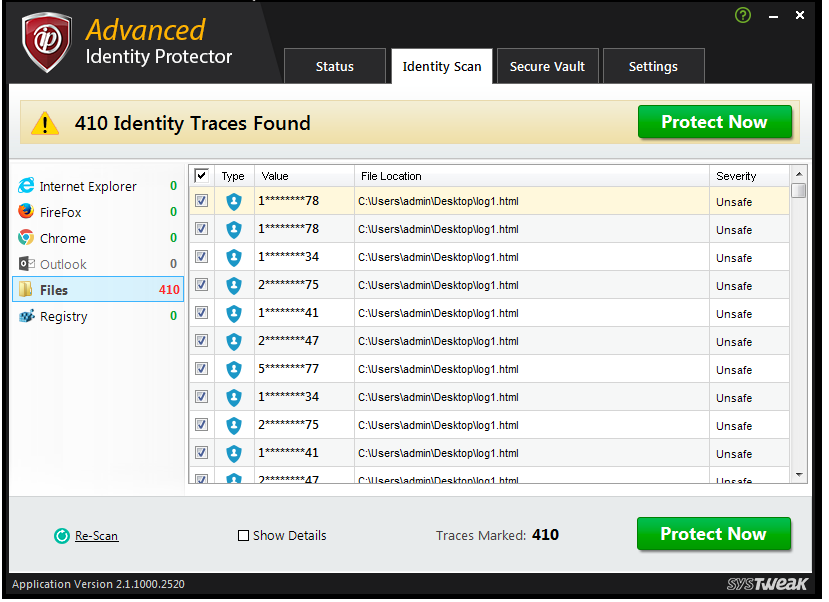Click the Application Version 2.1.1000.2520 text
Screen dimensions: 829x602
[x=98, y=585]
